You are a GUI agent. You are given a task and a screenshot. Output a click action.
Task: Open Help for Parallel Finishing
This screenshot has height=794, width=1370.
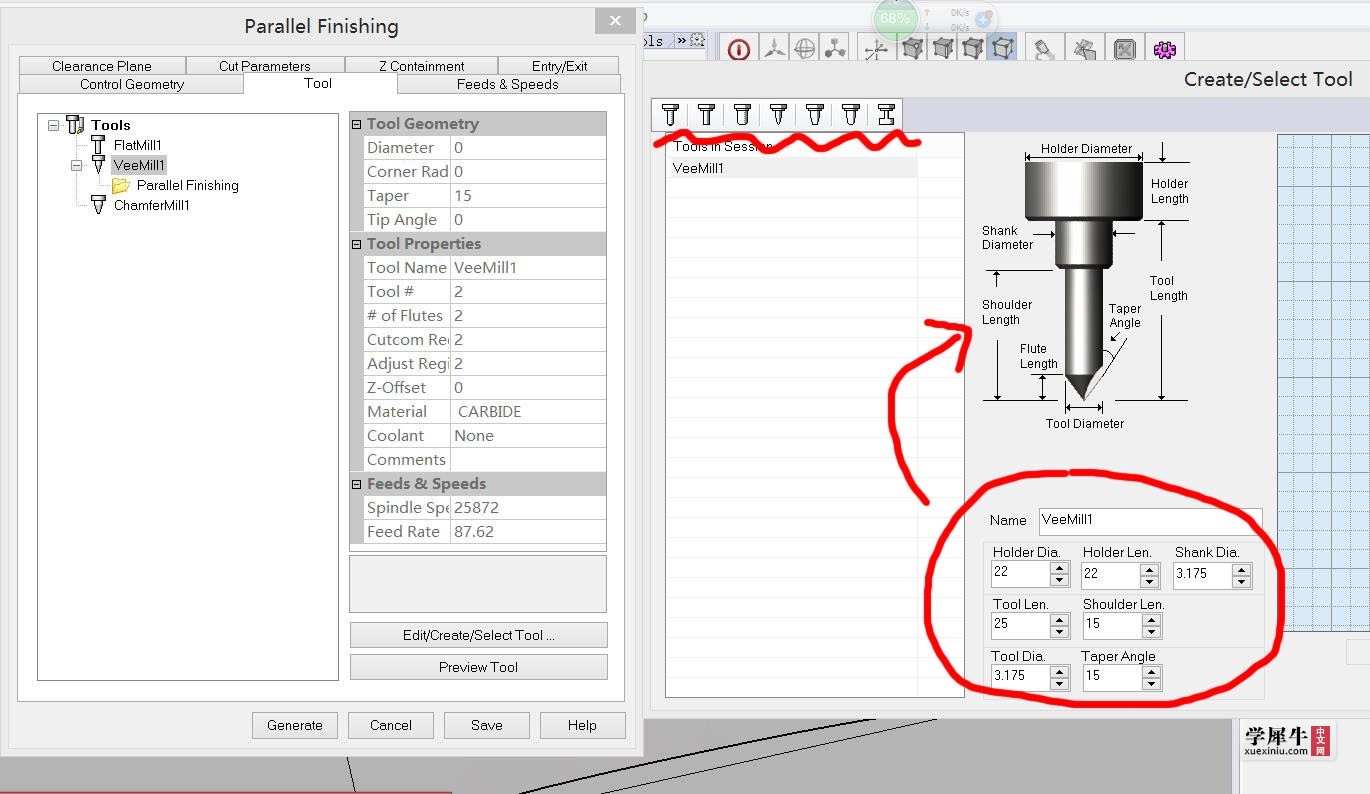tap(582, 725)
